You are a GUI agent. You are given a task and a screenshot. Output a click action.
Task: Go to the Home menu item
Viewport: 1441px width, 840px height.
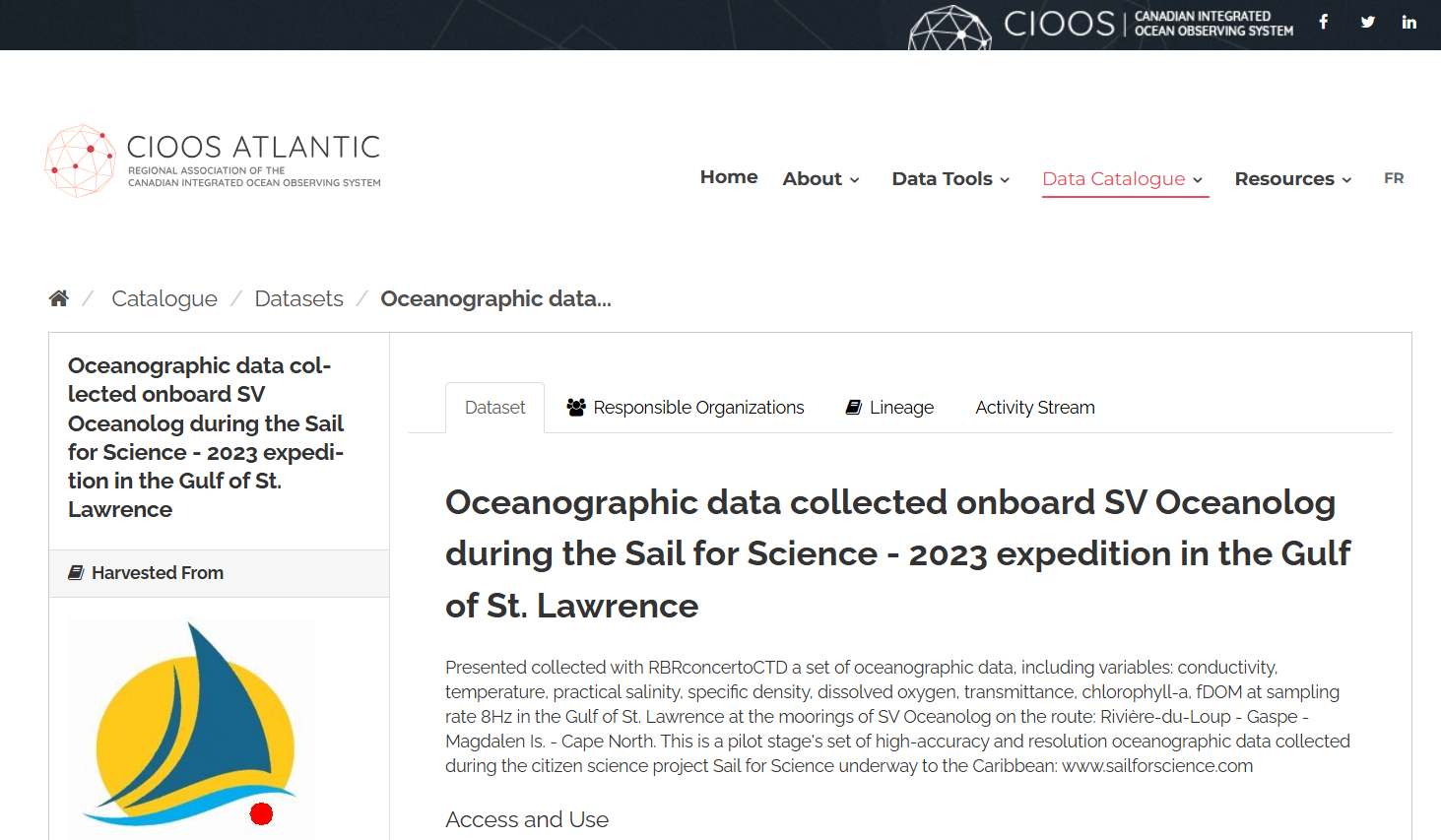pyautogui.click(x=729, y=177)
